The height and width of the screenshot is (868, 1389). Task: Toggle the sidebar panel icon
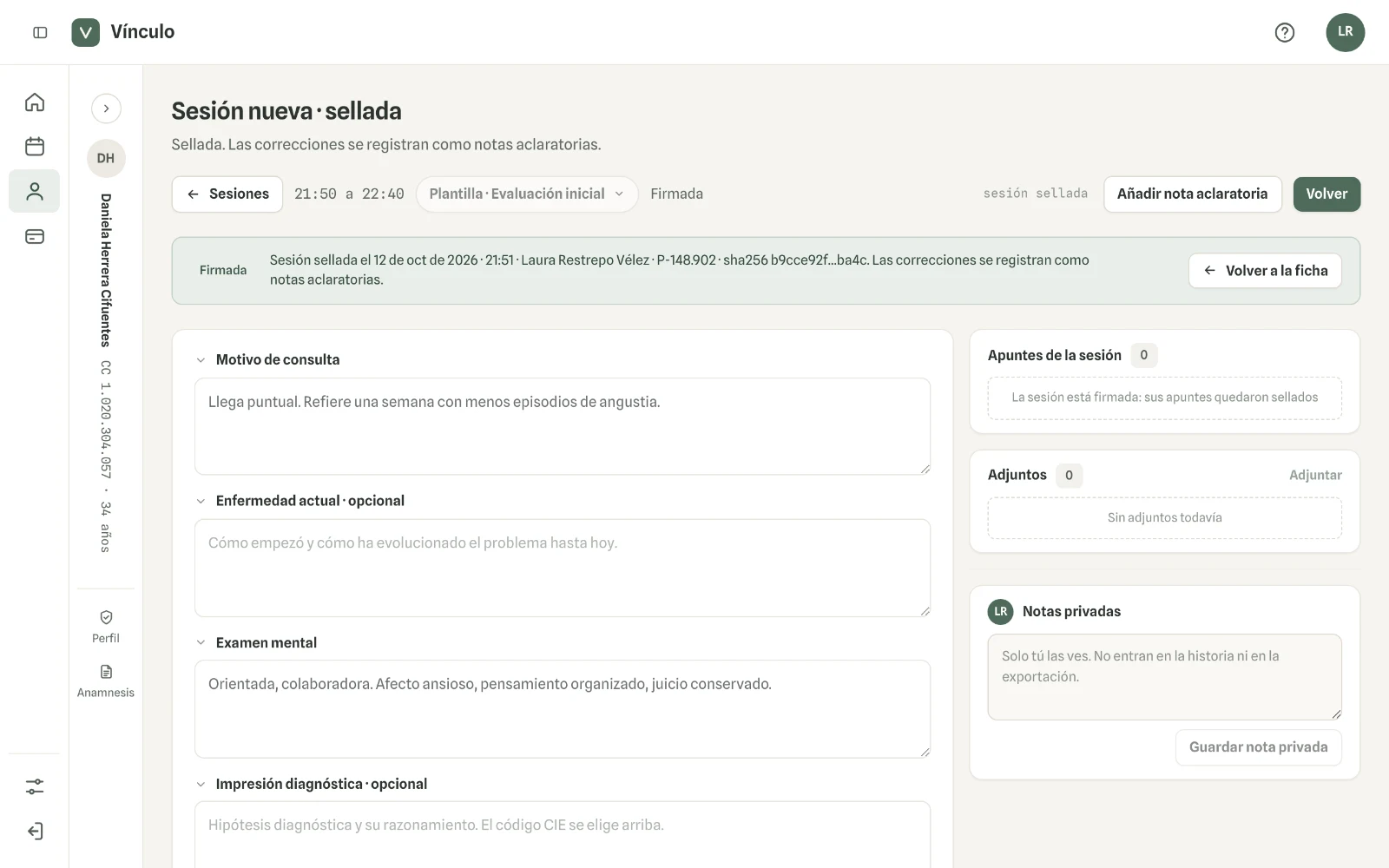40,32
